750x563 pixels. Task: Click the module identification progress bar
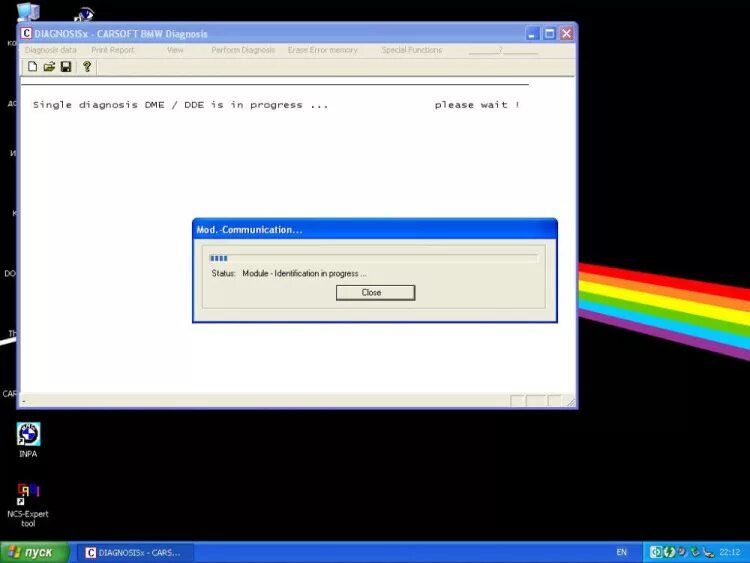point(374,258)
